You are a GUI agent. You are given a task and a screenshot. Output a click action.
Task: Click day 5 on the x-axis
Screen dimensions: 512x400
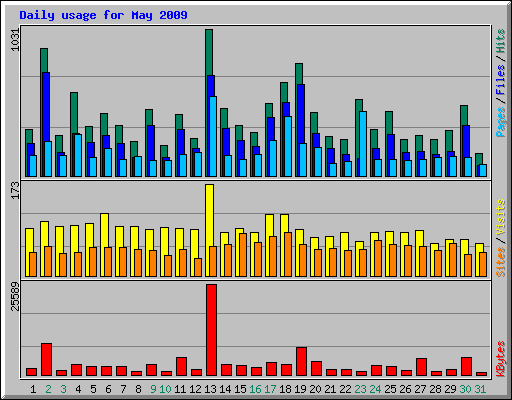pos(93,389)
